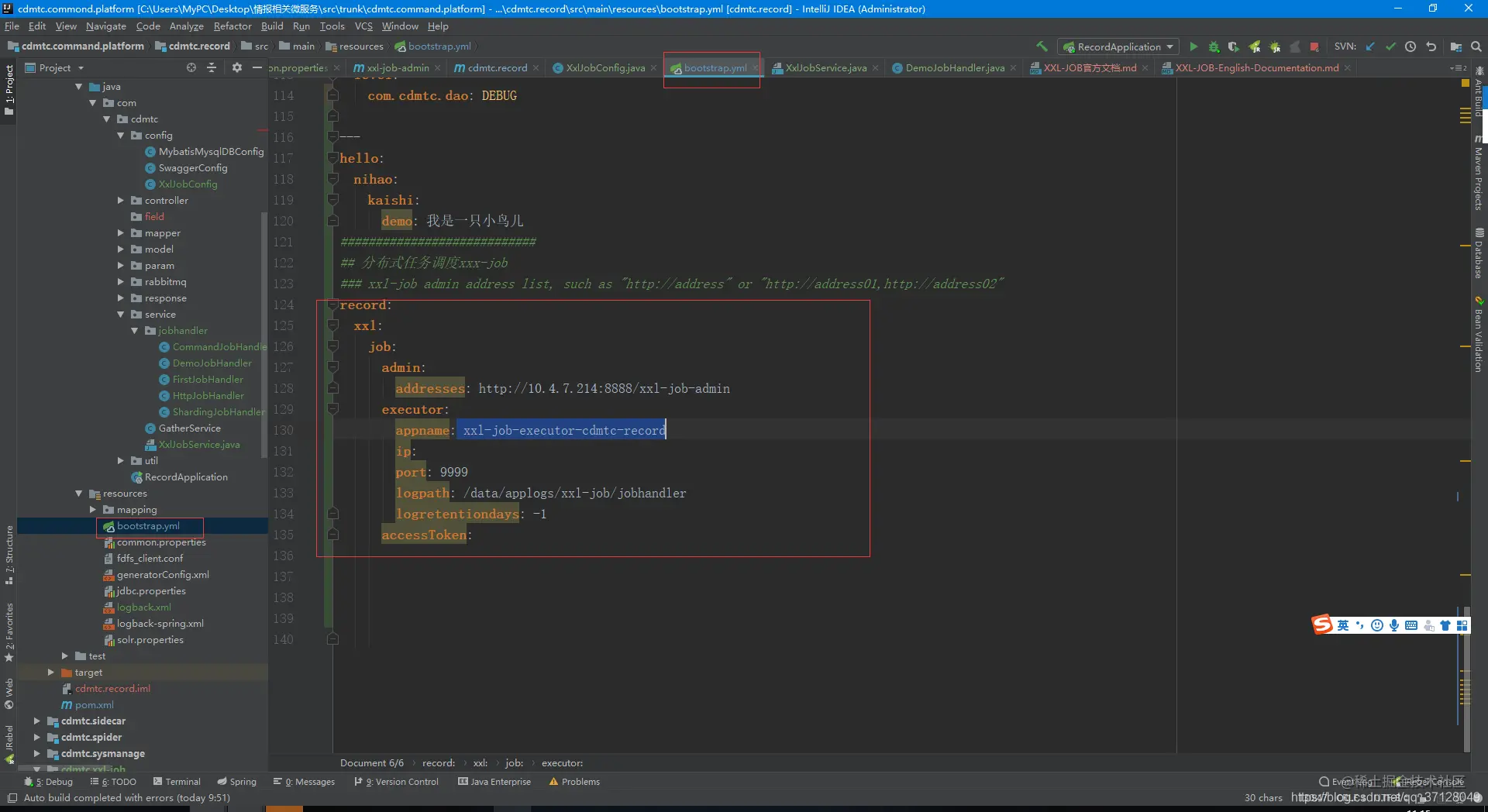Collapse the java folder in tree
1488x812 pixels.
point(78,87)
